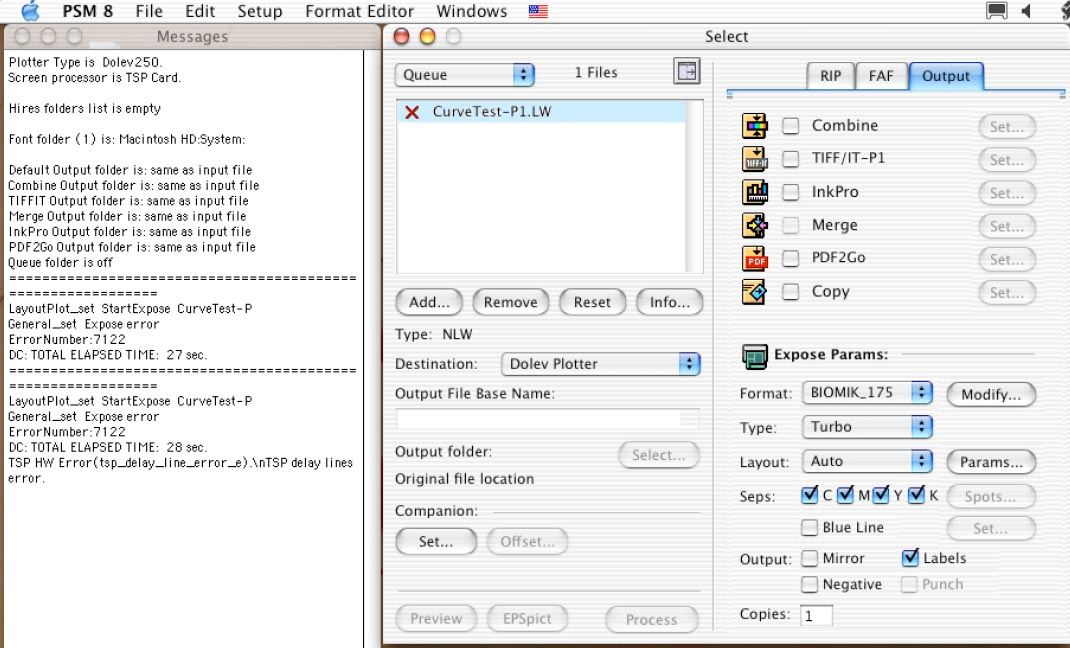
Task: Select the CurveTest-P1.LW file row
Action: click(541, 112)
